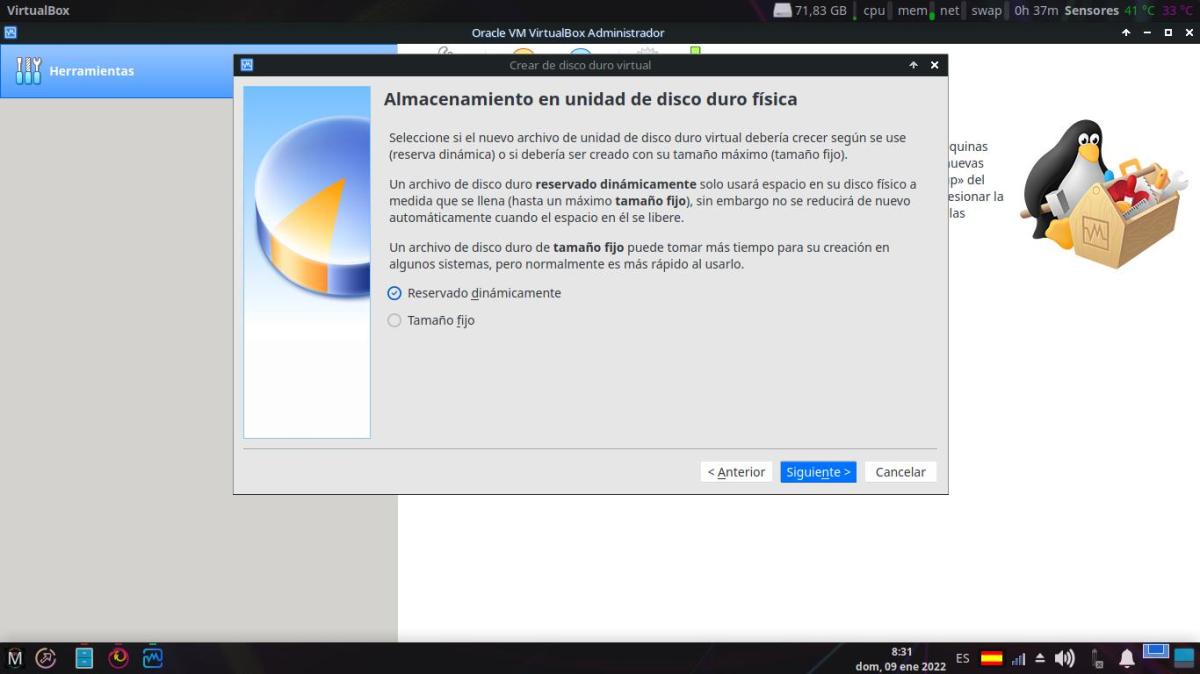This screenshot has width=1200, height=674.
Task: Click the VirtualBox taskbar icon
Action: point(152,658)
